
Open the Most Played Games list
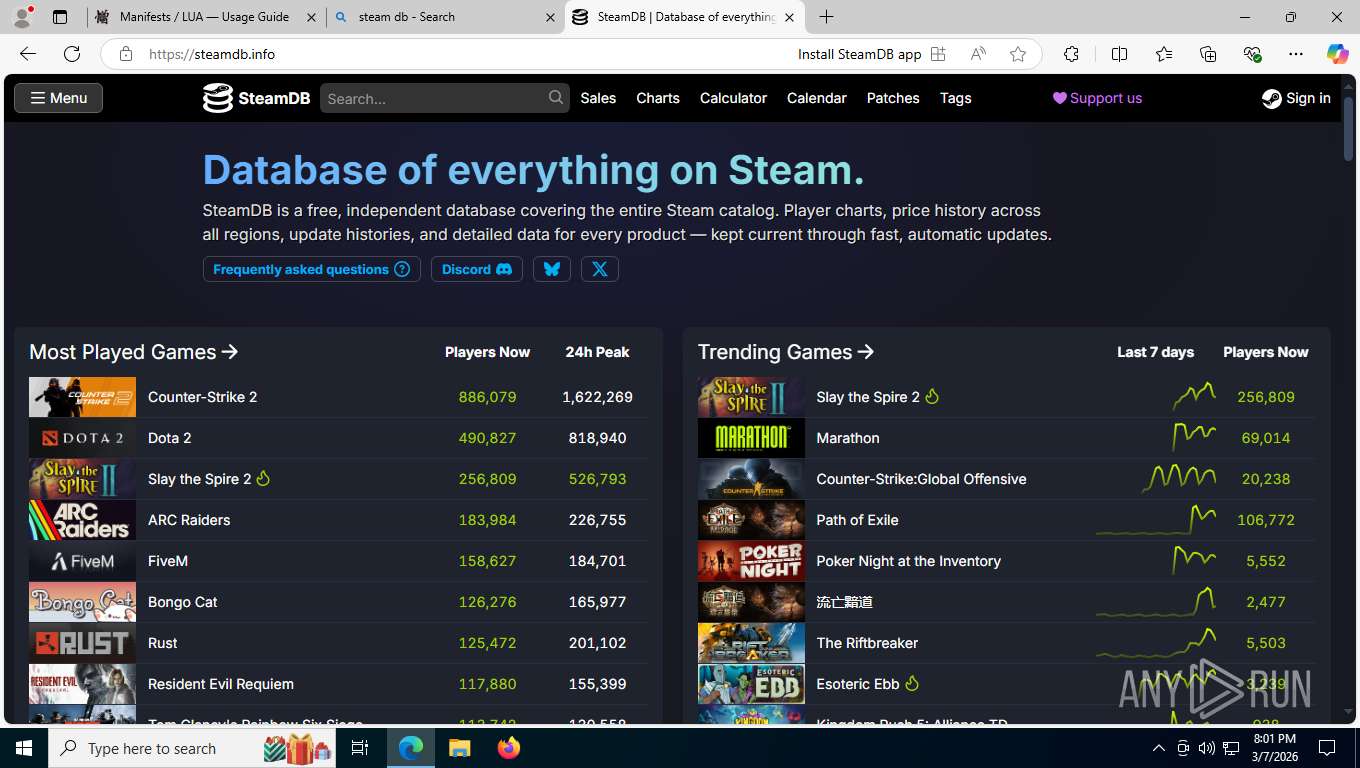(x=134, y=352)
